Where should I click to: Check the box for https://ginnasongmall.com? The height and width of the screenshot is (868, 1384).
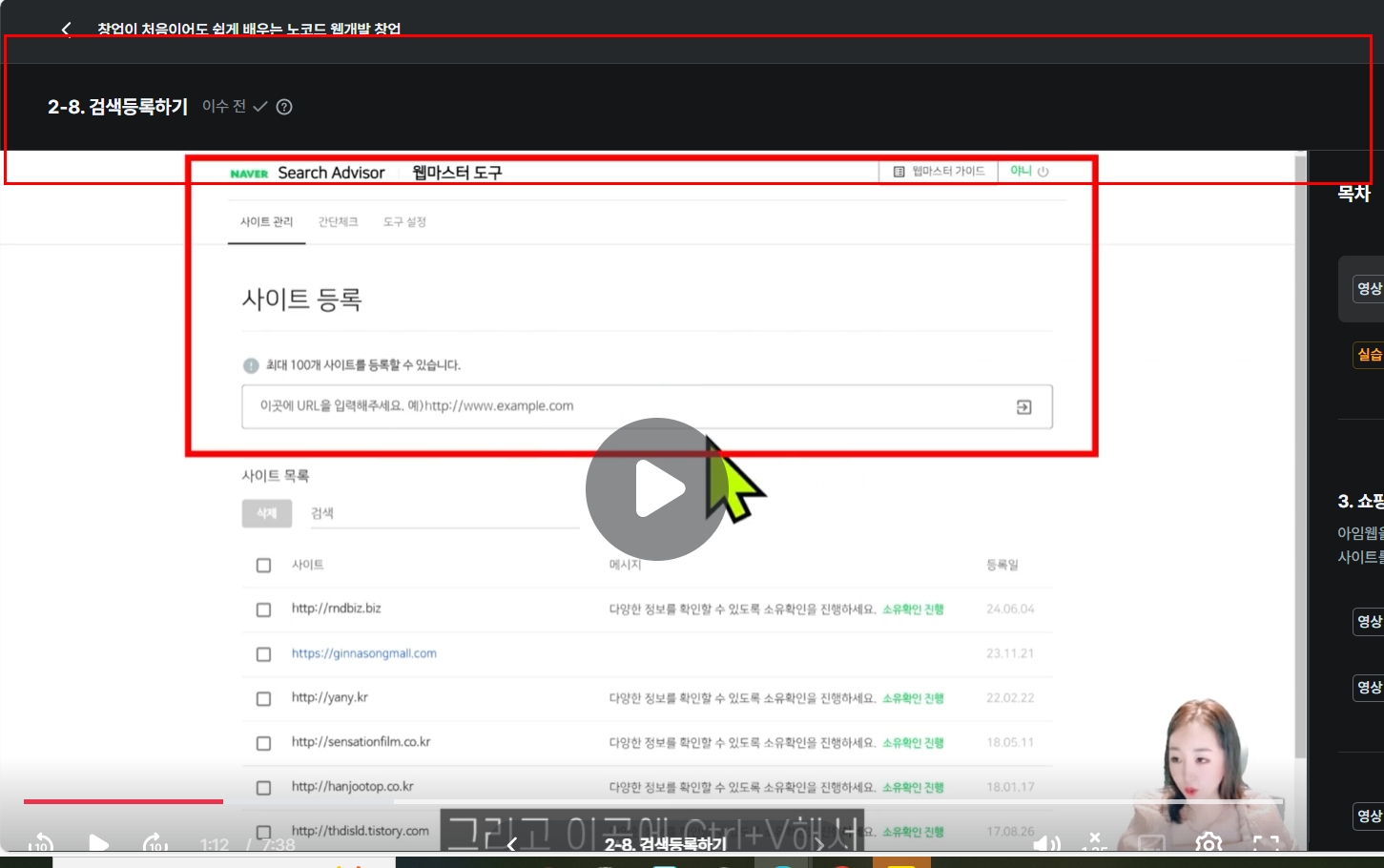coord(263,654)
